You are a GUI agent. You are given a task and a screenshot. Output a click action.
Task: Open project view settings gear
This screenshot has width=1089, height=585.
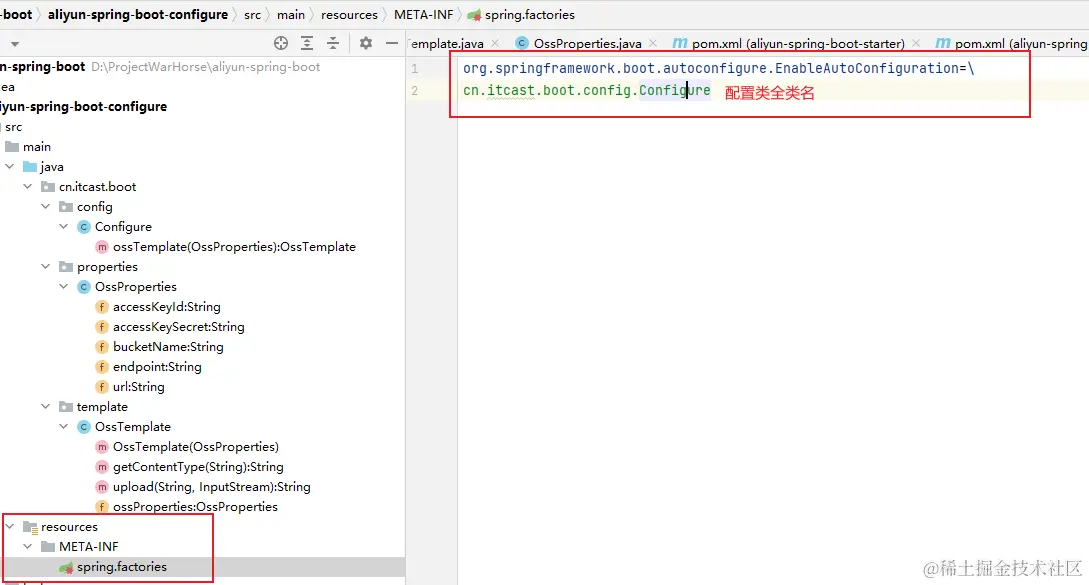click(x=366, y=43)
